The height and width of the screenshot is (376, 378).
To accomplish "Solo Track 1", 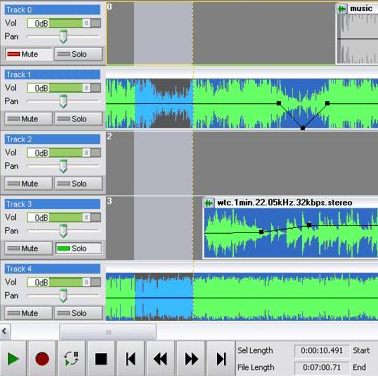I will 78,119.
